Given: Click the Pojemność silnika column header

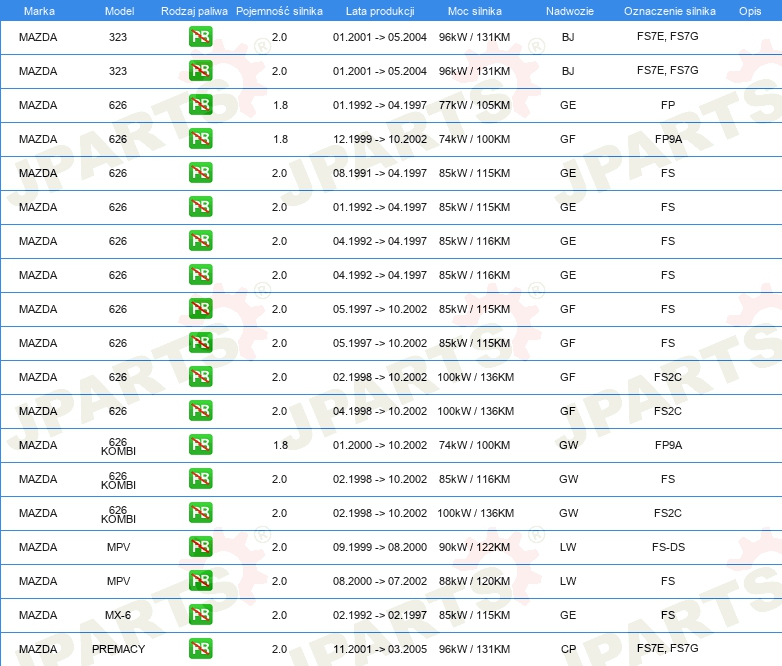Looking at the screenshot, I should point(279,11).
